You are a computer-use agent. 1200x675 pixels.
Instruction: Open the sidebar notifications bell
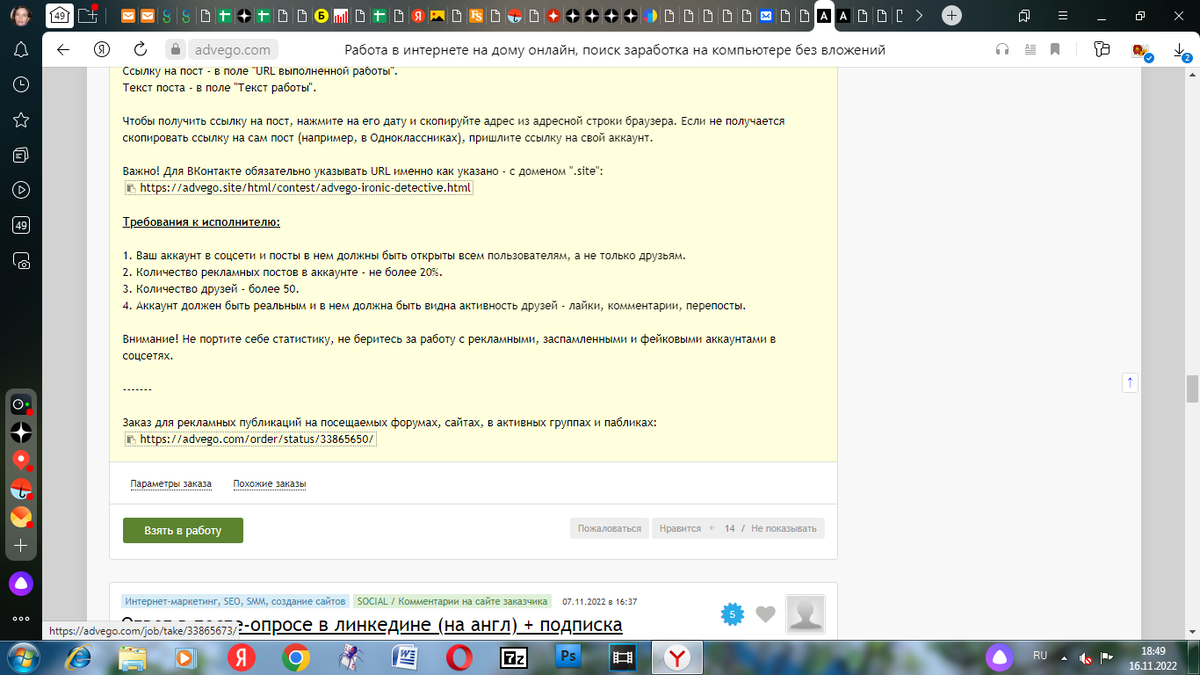pyautogui.click(x=21, y=50)
